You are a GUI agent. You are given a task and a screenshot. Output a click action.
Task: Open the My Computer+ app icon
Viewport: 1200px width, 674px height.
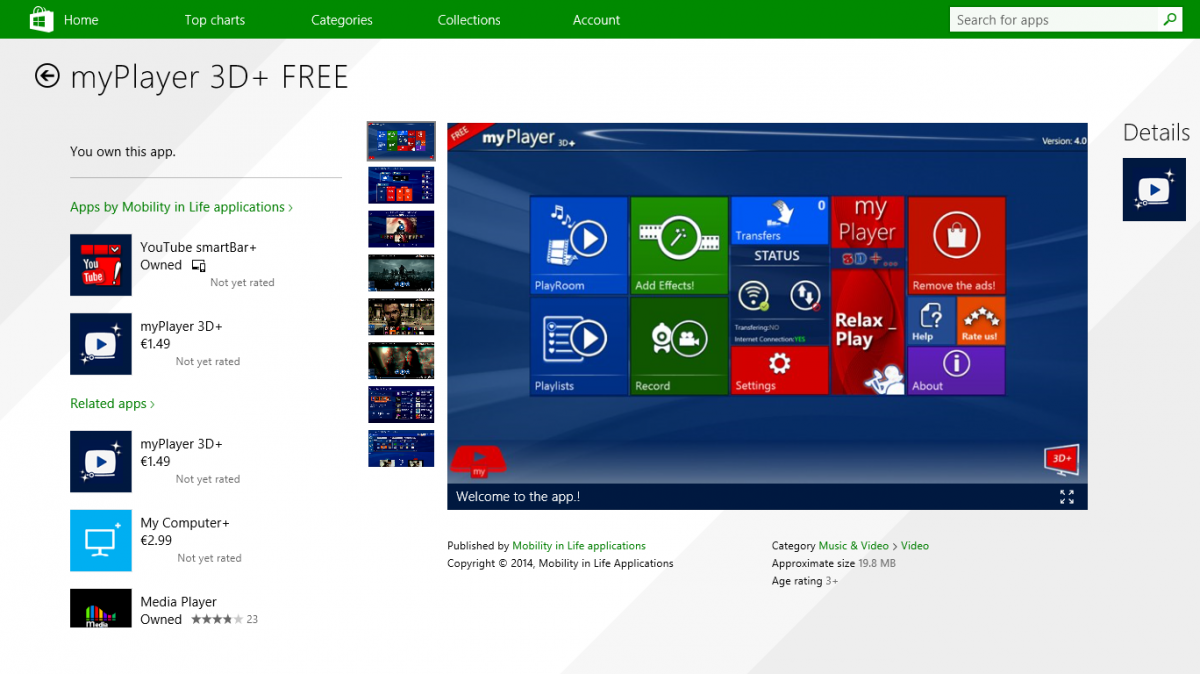pyautogui.click(x=101, y=541)
